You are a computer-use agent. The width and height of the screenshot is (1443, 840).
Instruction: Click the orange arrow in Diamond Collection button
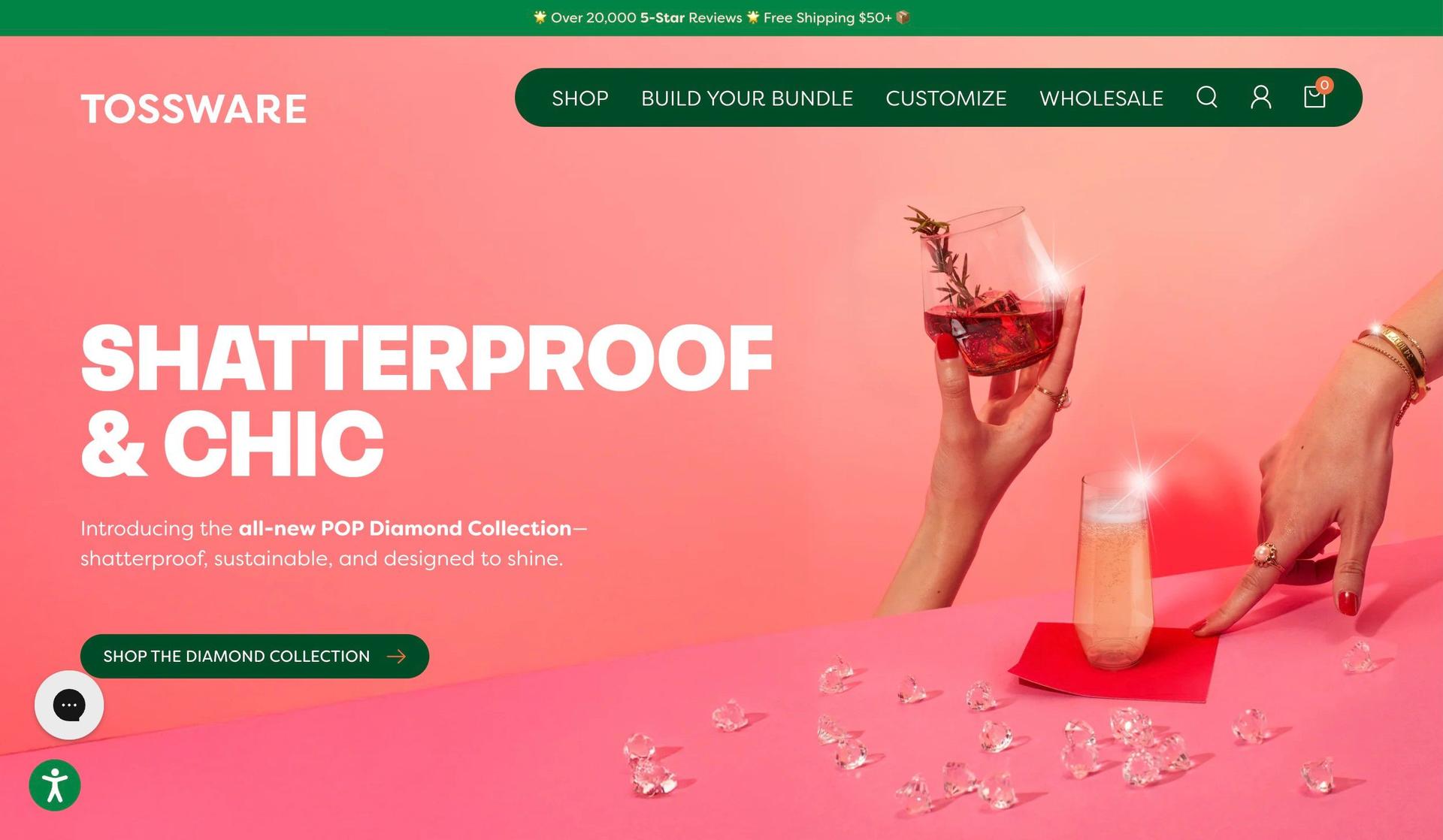point(396,657)
